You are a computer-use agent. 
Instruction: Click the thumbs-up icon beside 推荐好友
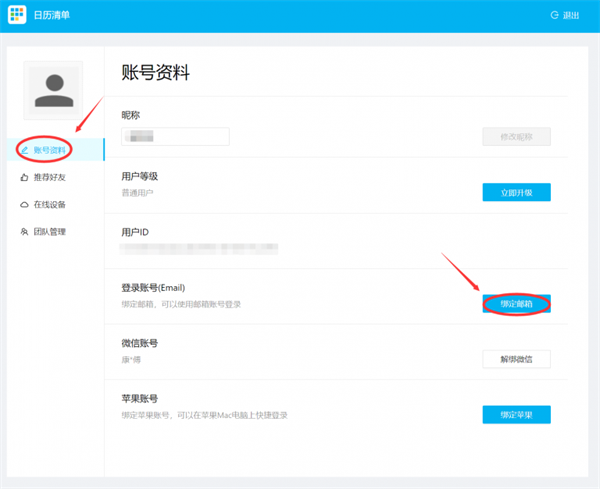click(25, 177)
